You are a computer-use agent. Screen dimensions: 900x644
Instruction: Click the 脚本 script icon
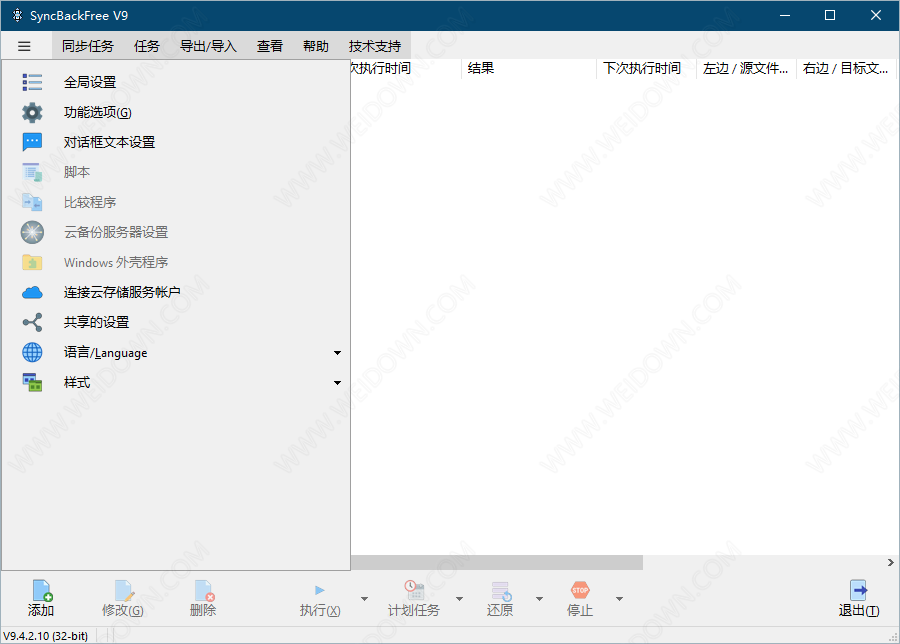coord(32,172)
